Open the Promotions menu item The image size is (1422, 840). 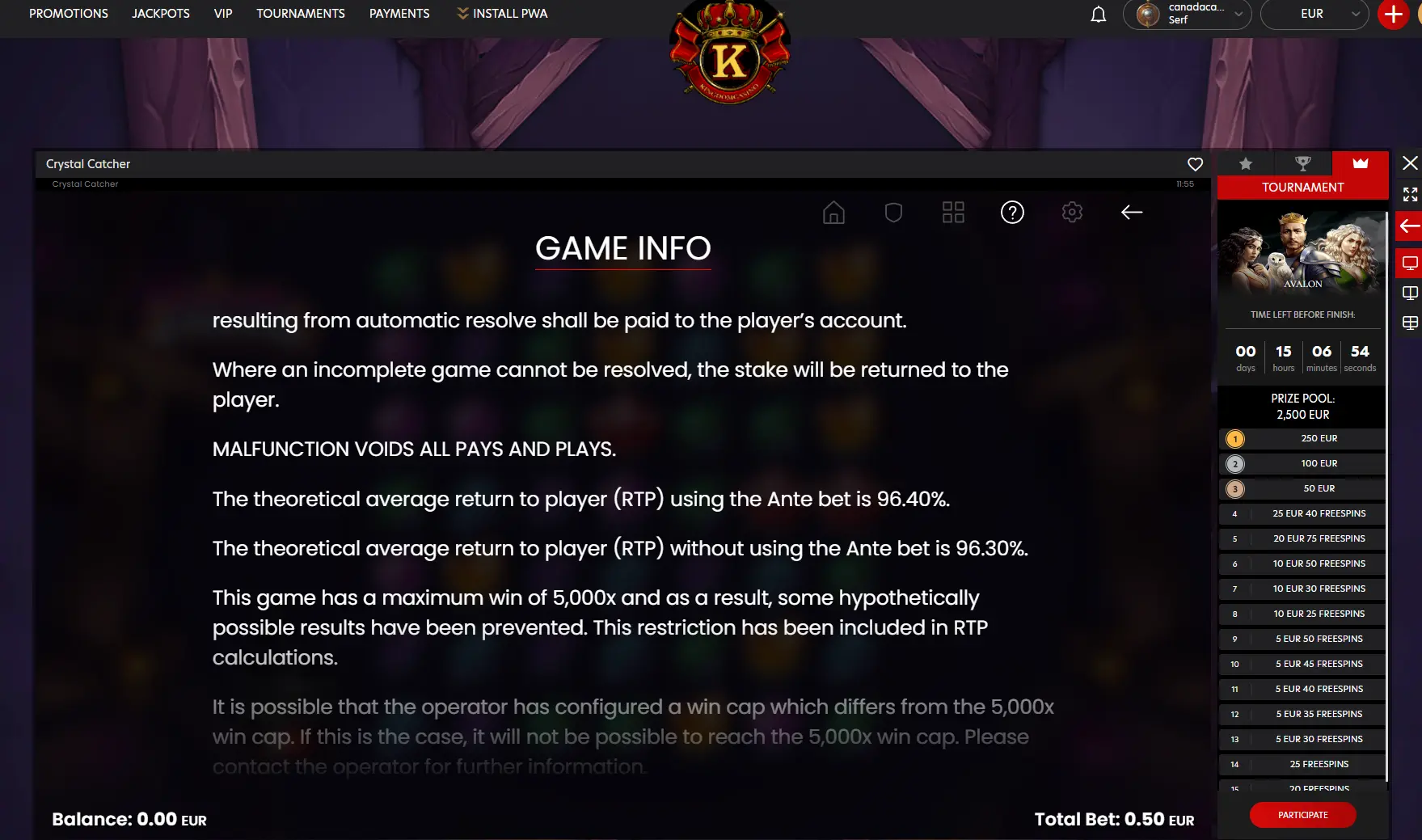click(x=69, y=14)
